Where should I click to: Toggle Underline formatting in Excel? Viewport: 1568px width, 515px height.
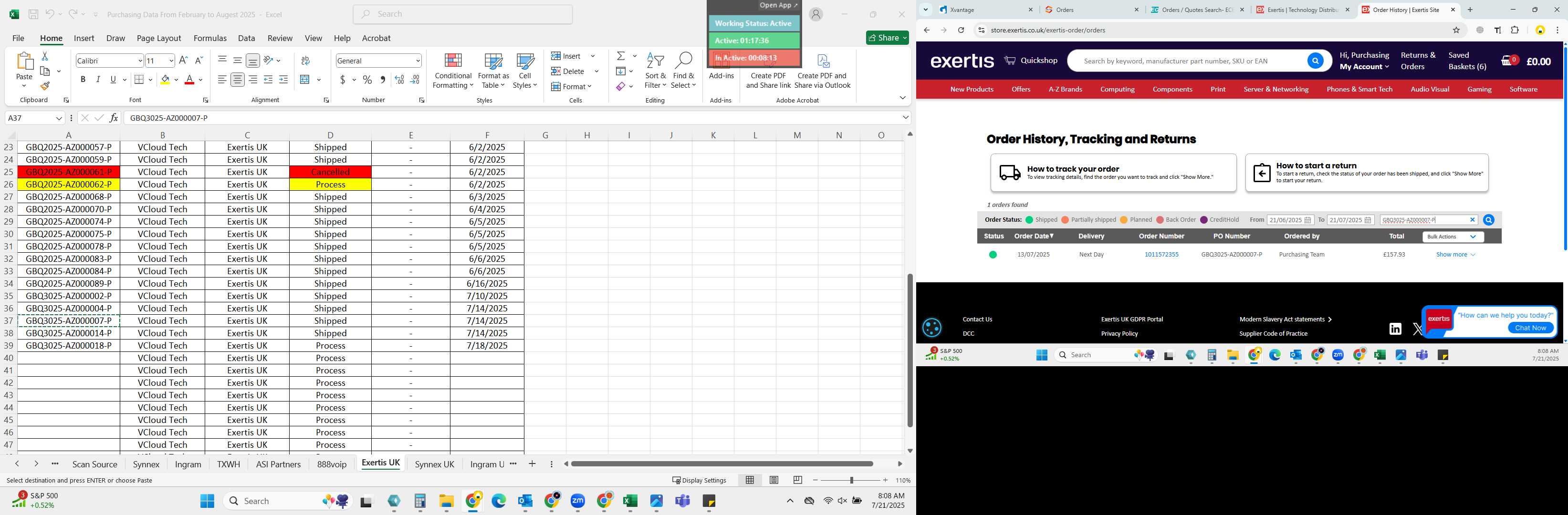coord(113,80)
